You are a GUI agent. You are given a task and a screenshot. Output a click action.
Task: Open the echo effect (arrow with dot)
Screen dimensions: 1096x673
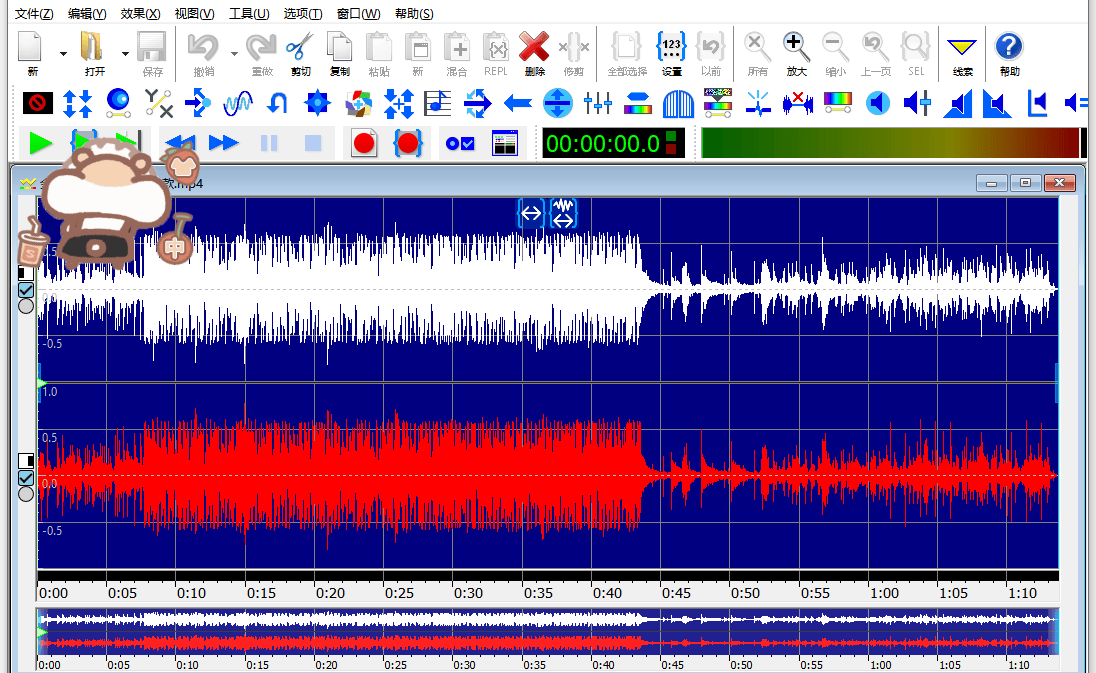tap(199, 103)
